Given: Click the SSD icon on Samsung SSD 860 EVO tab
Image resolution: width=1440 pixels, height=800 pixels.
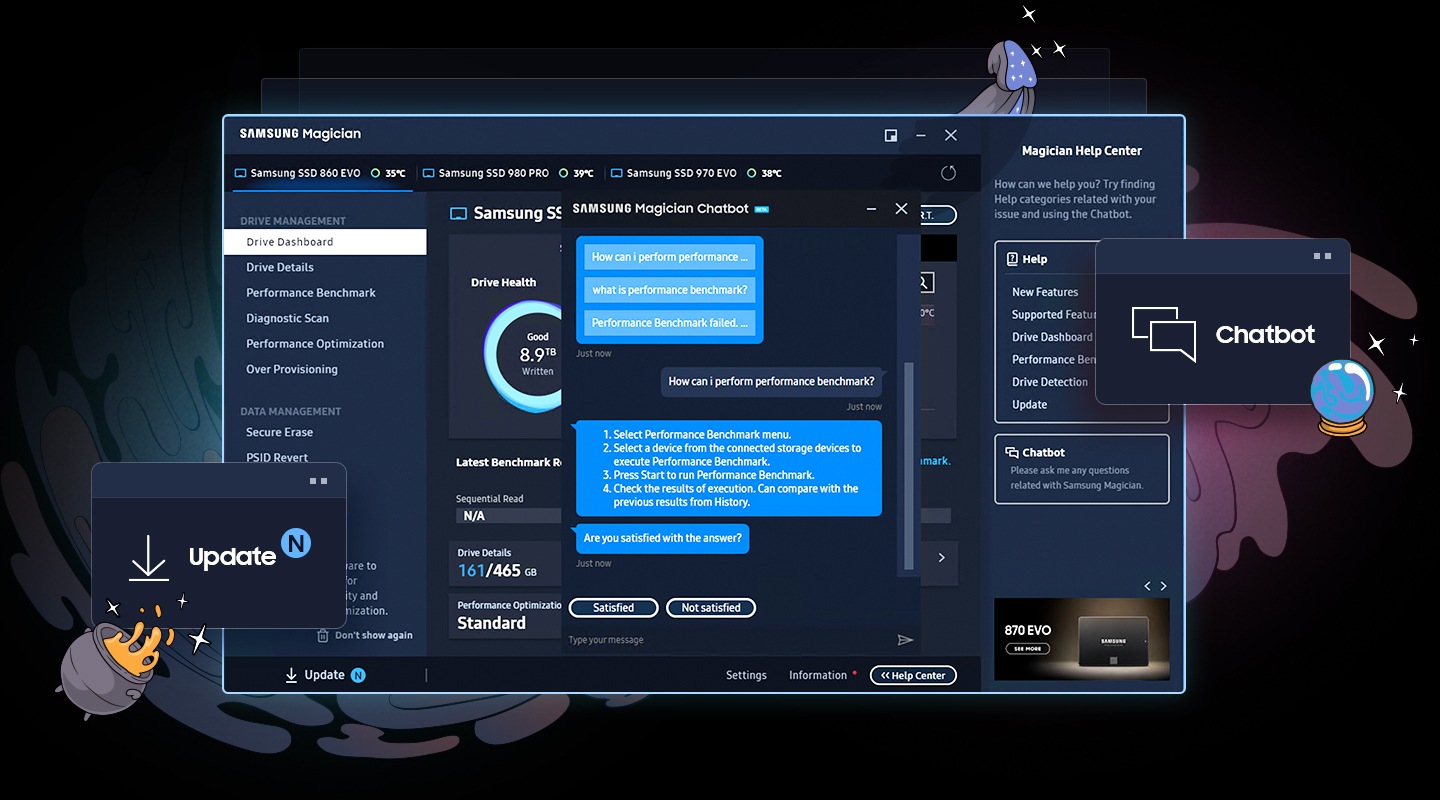Looking at the screenshot, I should [239, 172].
